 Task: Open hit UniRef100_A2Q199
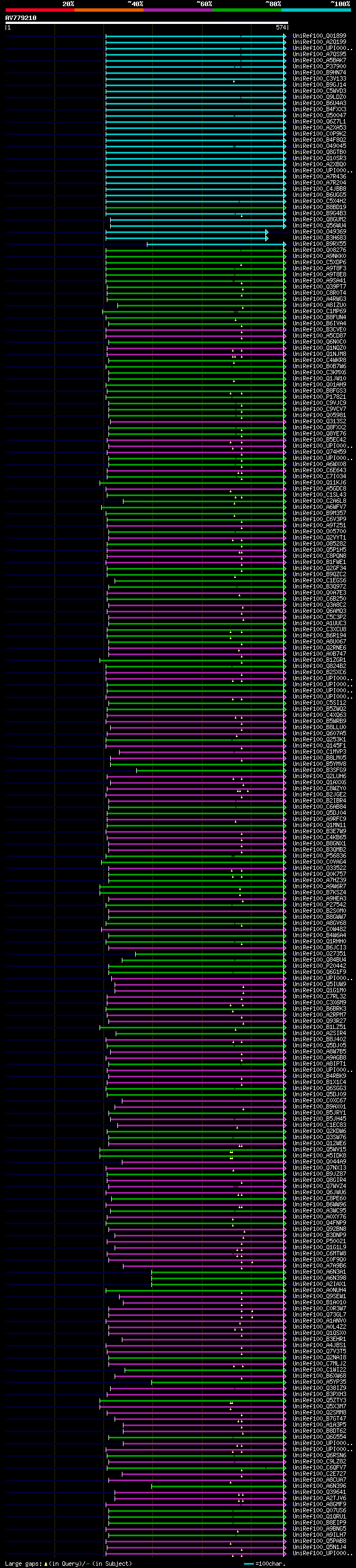point(319,42)
